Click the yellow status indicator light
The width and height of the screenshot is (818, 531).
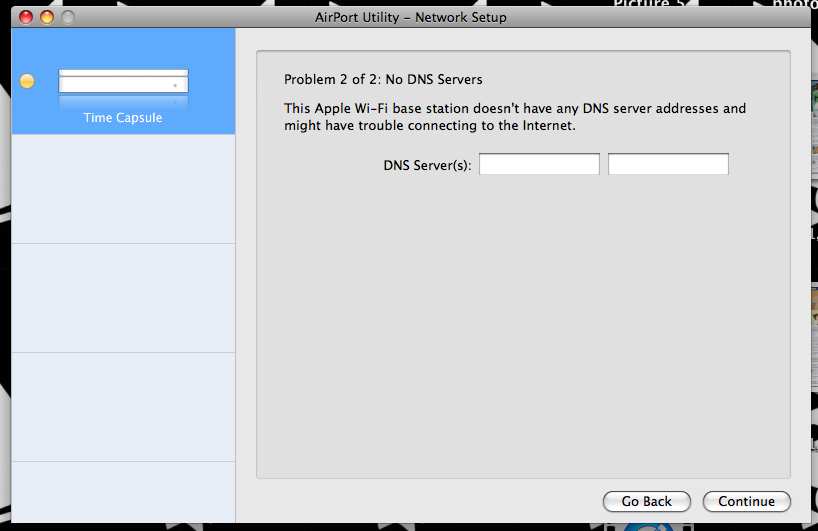[27, 81]
